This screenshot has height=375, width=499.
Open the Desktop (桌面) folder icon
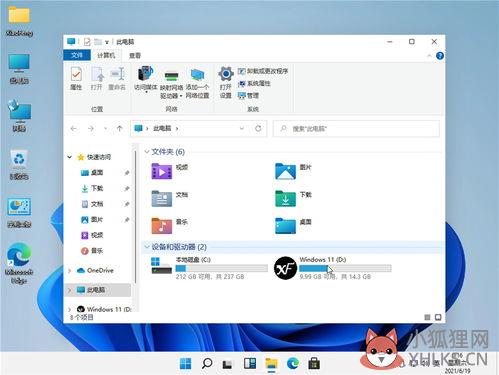click(285, 226)
